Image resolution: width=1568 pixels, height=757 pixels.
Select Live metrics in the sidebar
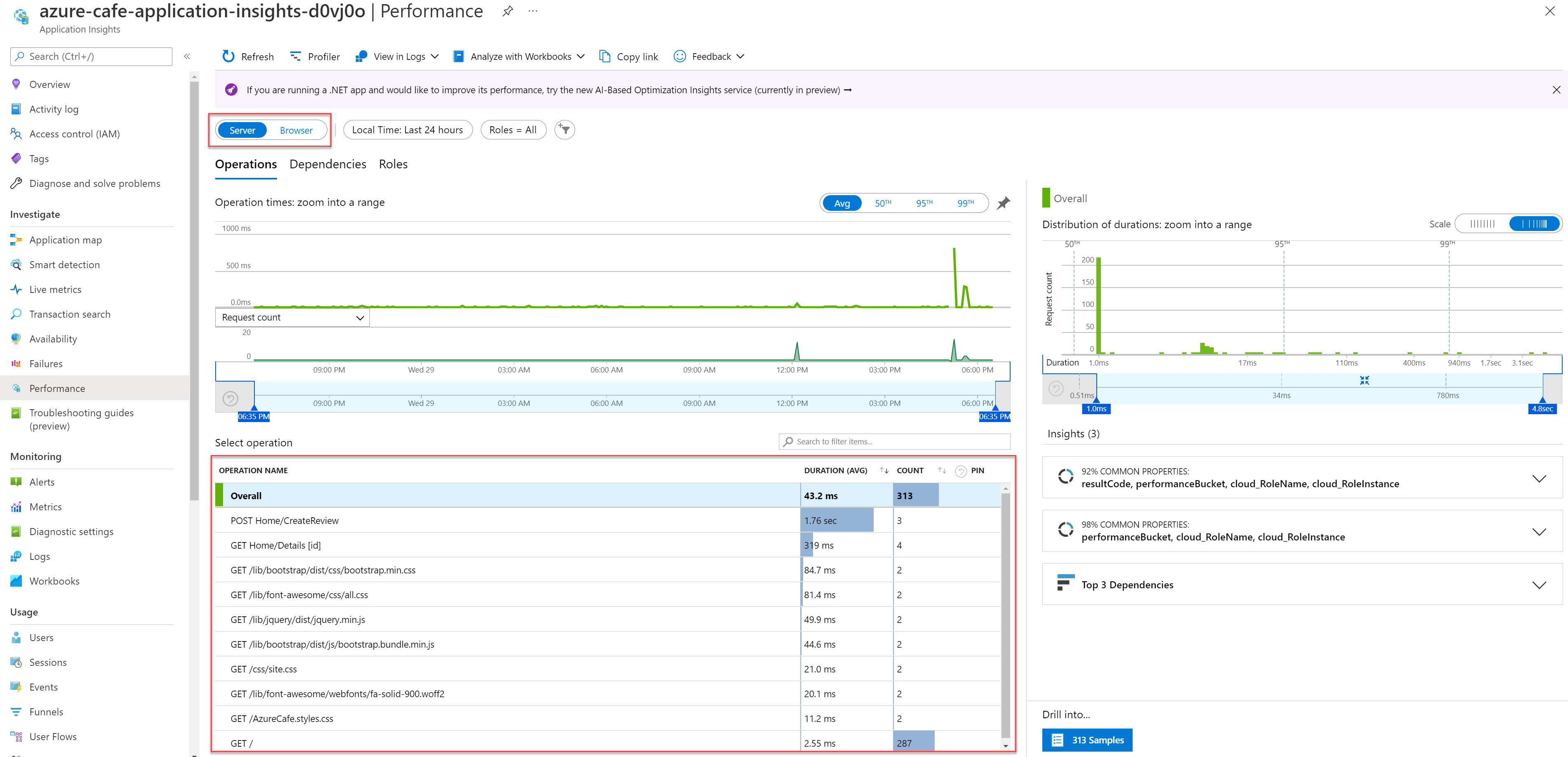click(x=55, y=289)
